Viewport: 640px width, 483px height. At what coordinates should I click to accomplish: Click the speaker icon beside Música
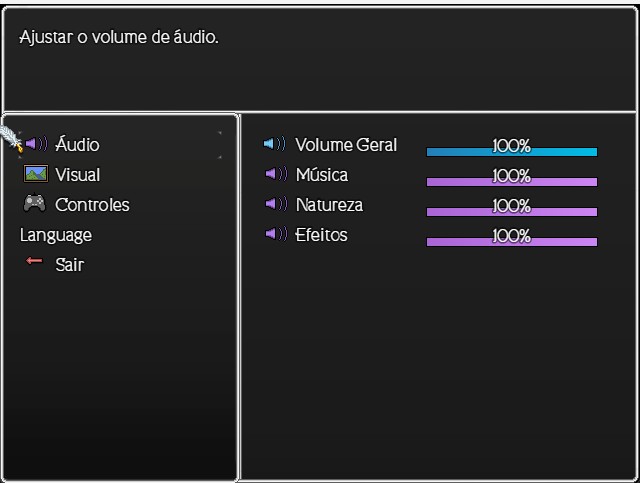pyautogui.click(x=276, y=174)
